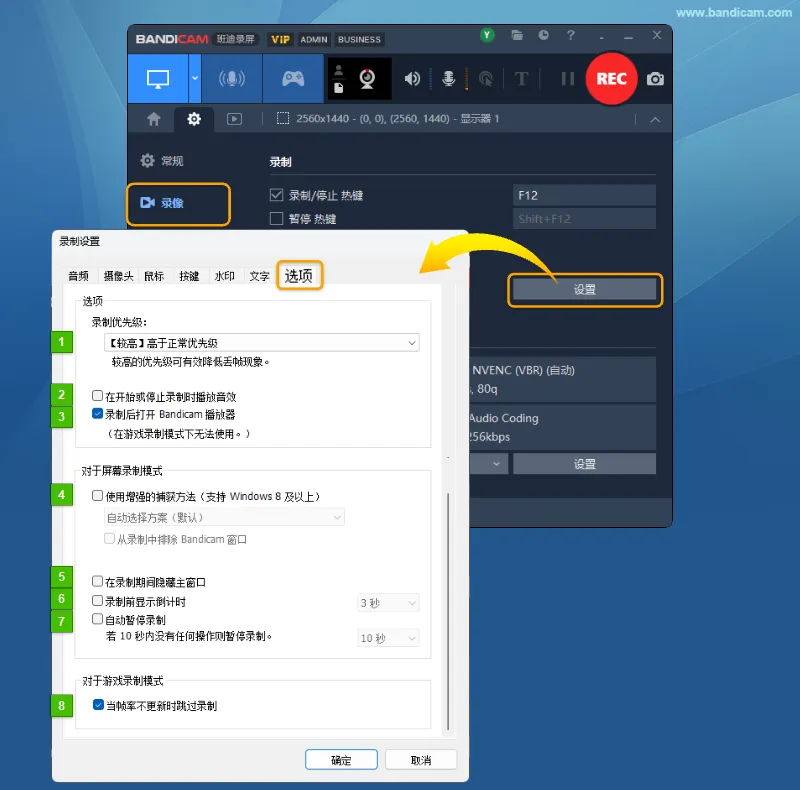
Task: Toggle text overlay T icon
Action: point(521,79)
